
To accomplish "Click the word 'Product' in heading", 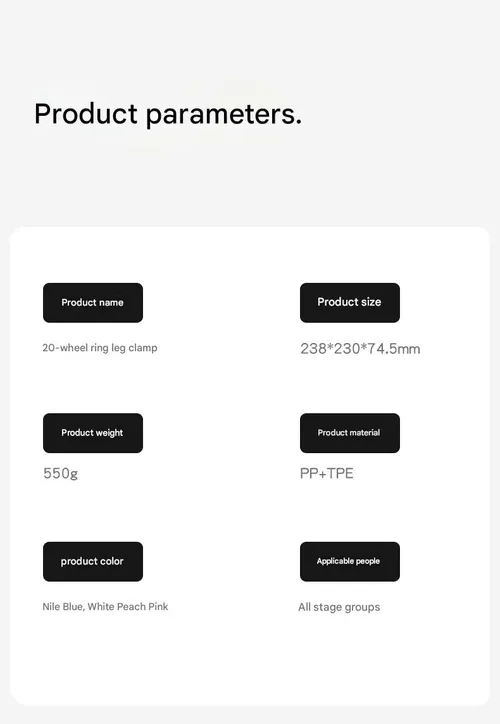I will coord(86,114).
